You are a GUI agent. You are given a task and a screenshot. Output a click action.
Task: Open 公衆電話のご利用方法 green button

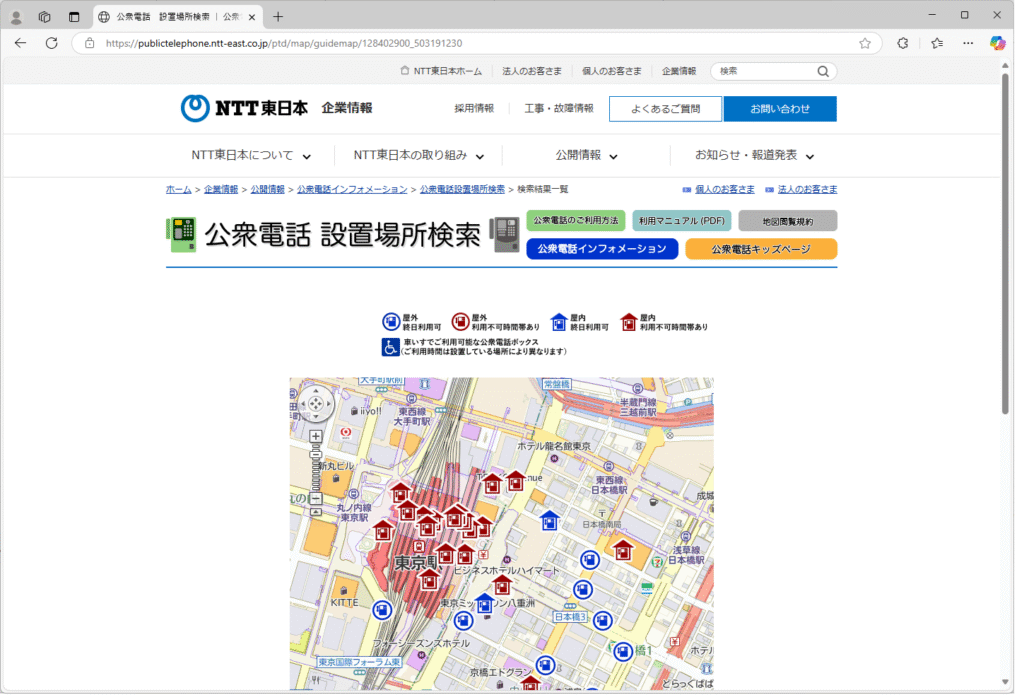(x=575, y=221)
